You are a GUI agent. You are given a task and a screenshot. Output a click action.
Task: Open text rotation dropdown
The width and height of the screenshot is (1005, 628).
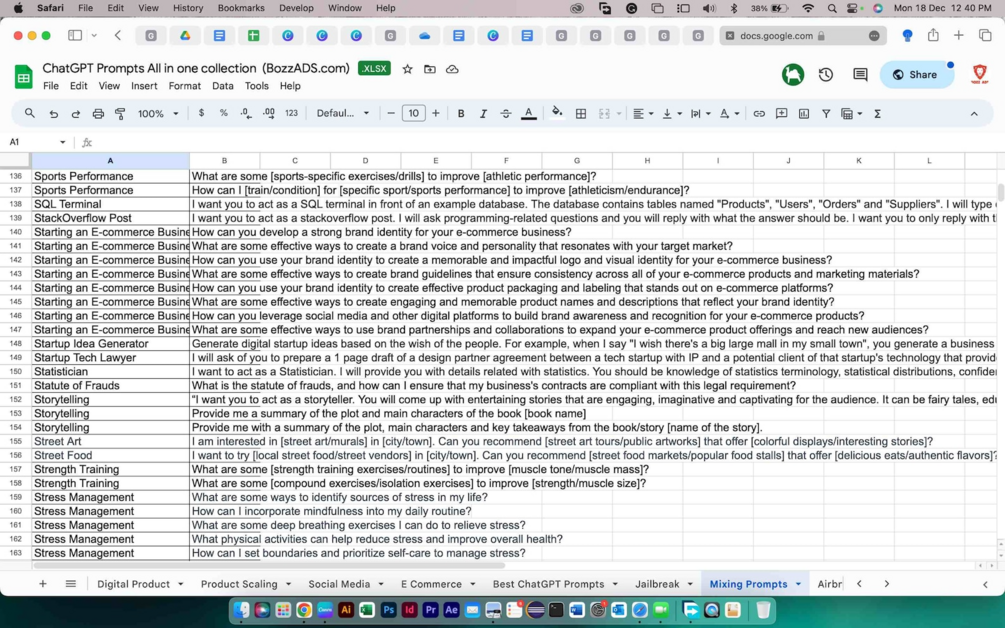point(729,113)
